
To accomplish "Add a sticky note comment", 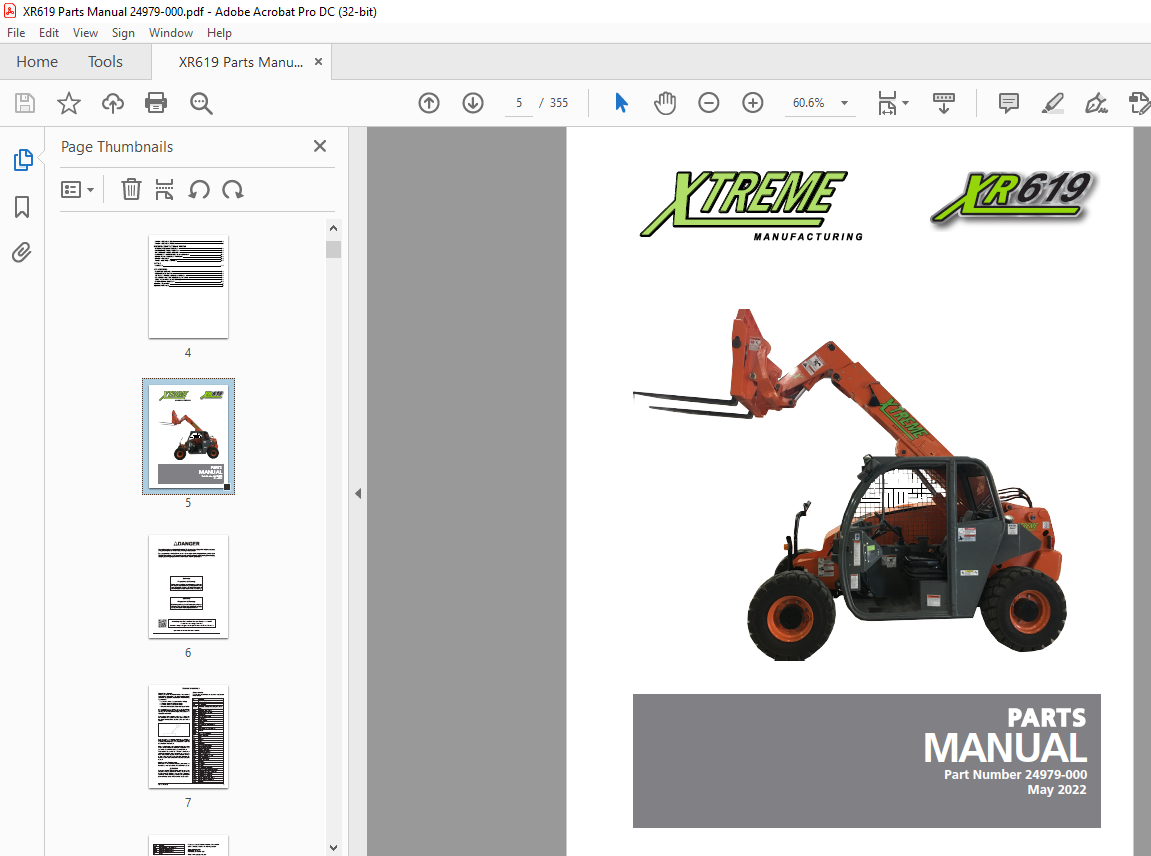I will coord(1009,103).
